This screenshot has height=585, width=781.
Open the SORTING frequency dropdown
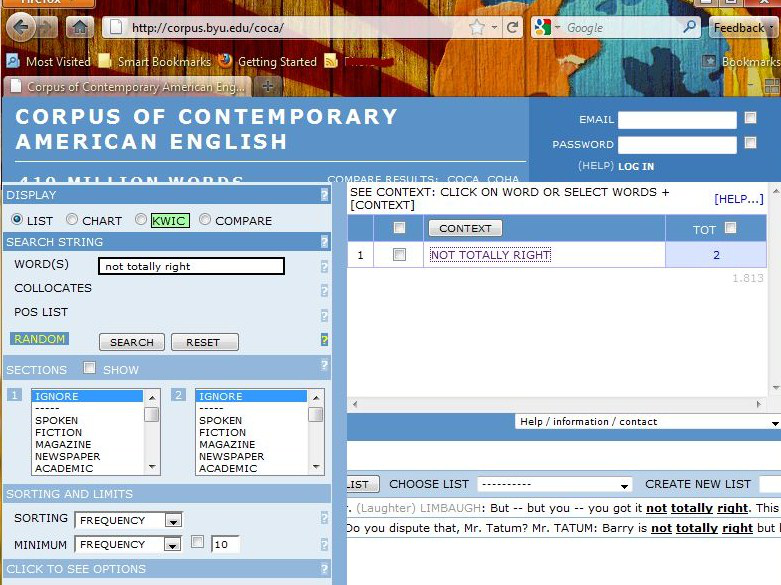tap(173, 520)
